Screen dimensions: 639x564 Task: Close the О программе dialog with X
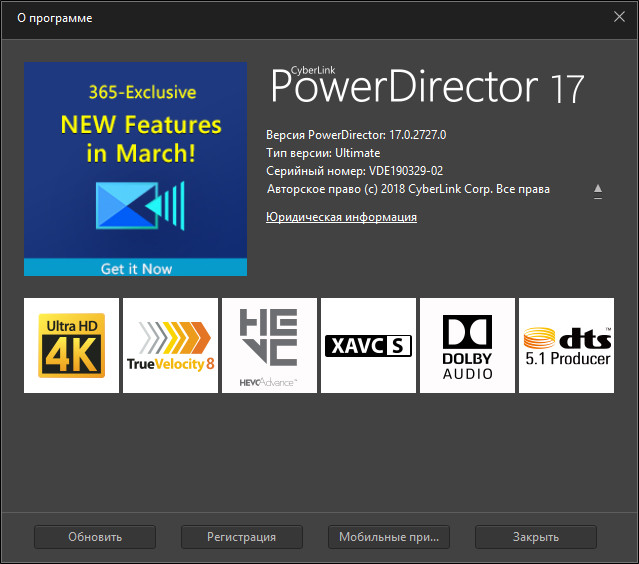click(618, 16)
